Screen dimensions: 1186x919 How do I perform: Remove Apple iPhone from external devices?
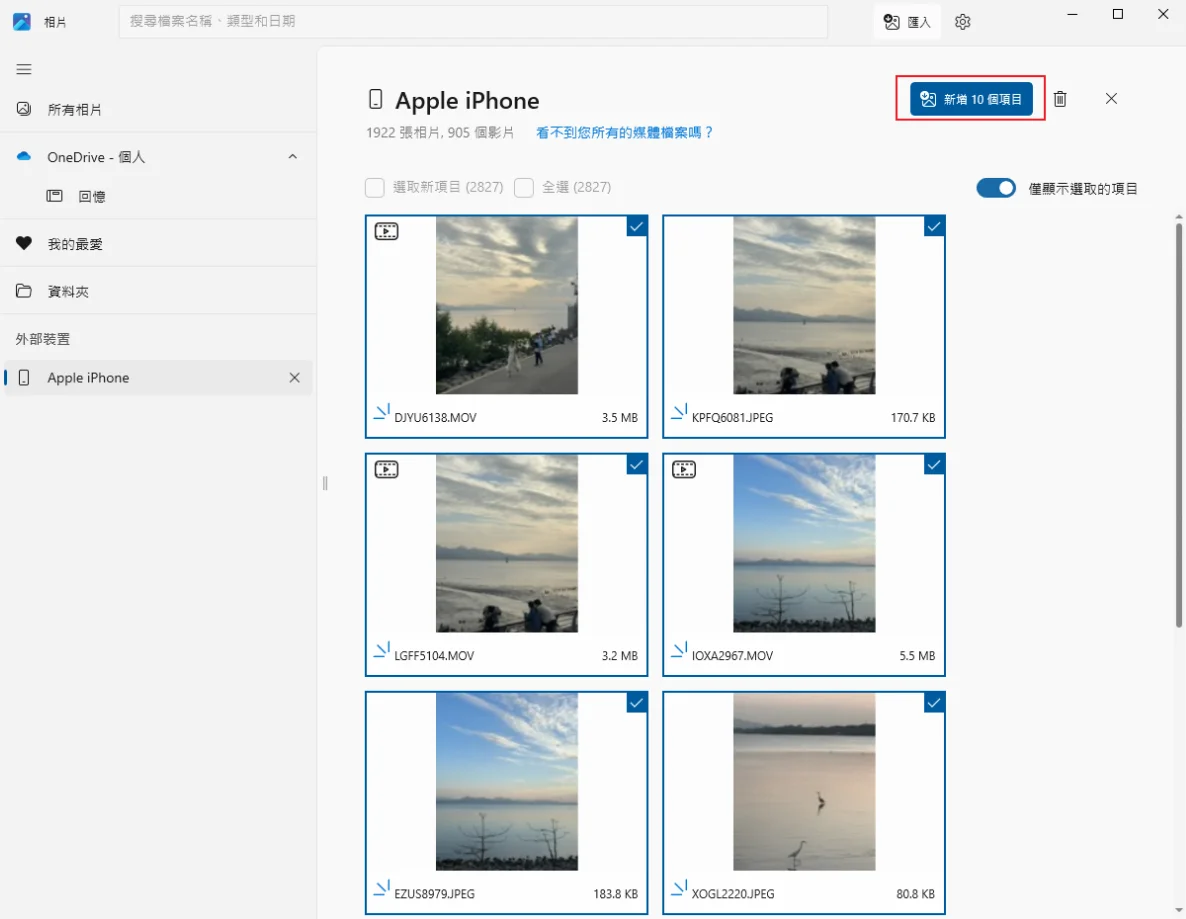pos(294,378)
